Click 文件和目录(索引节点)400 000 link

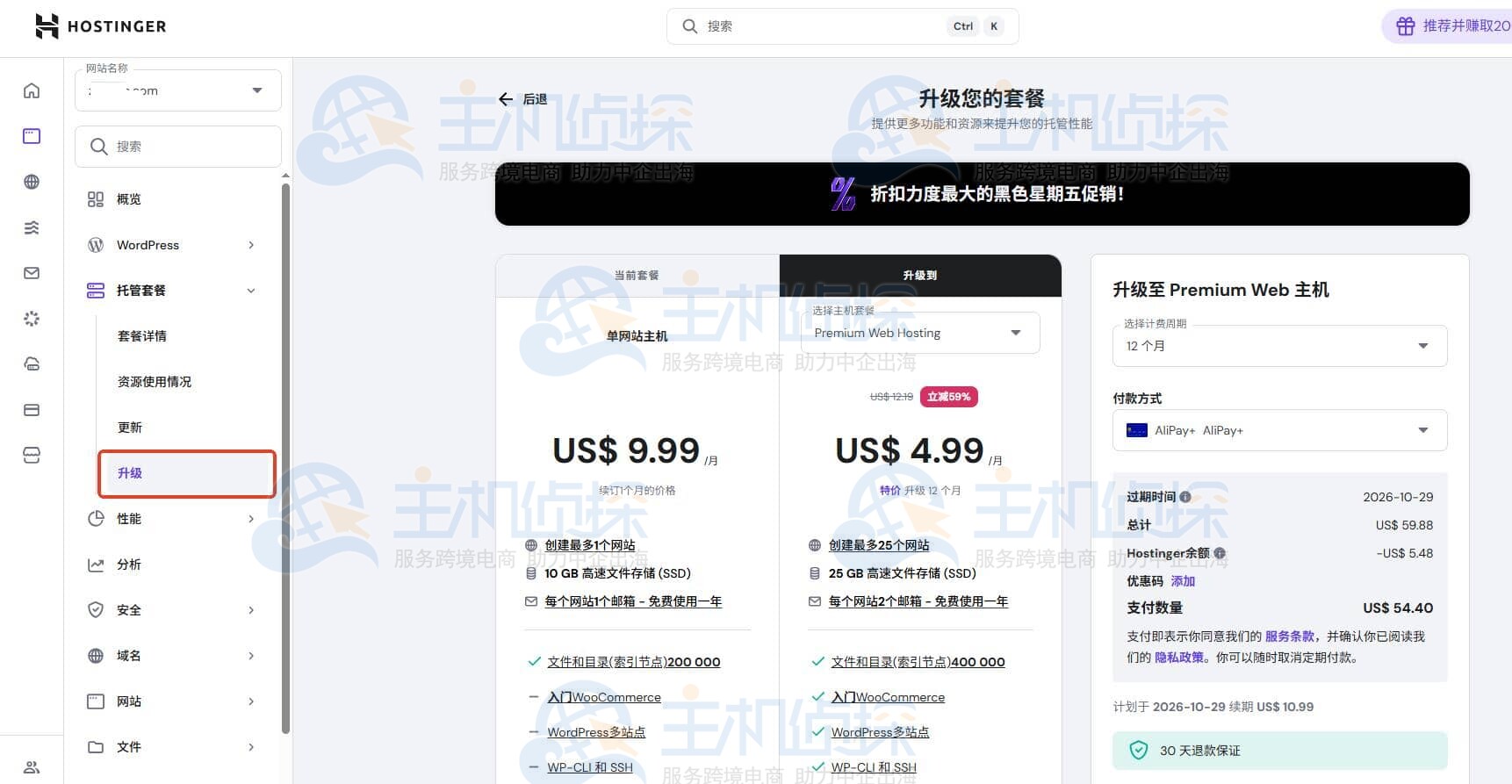coord(918,662)
